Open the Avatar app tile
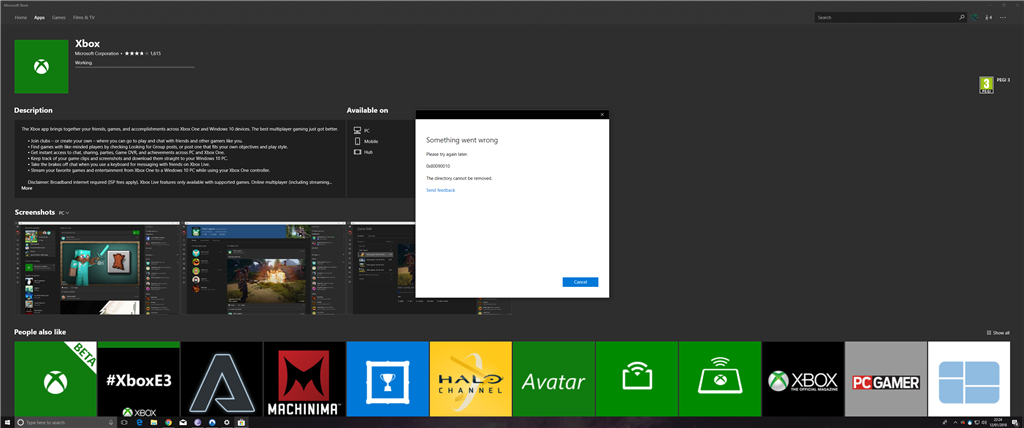Viewport: 1024px width, 428px height. (x=554, y=378)
